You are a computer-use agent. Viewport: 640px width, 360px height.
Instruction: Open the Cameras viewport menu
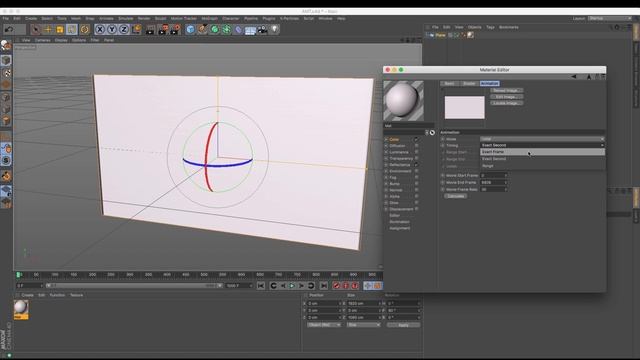click(42, 40)
